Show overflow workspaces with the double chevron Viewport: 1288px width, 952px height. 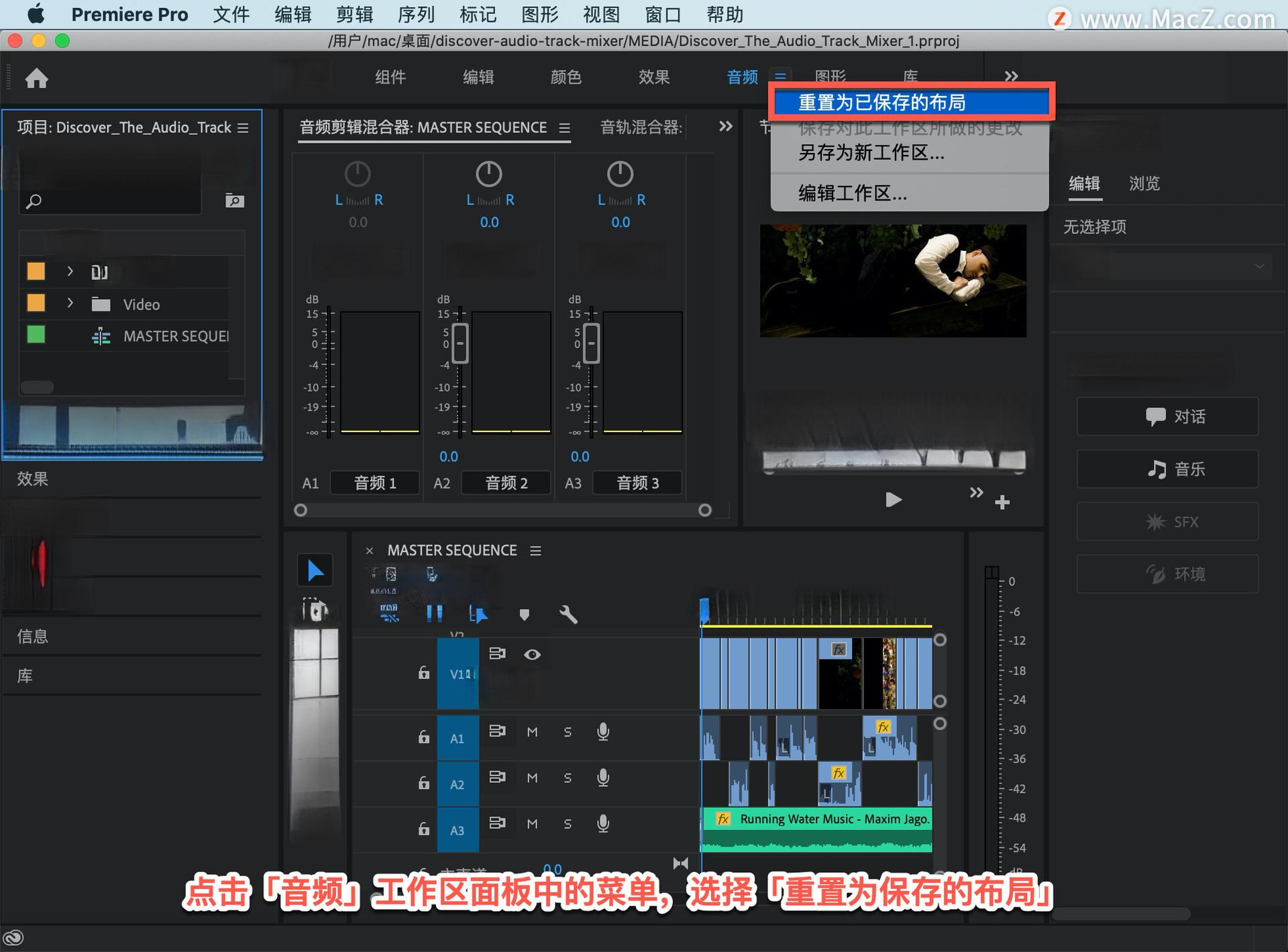tap(1011, 76)
